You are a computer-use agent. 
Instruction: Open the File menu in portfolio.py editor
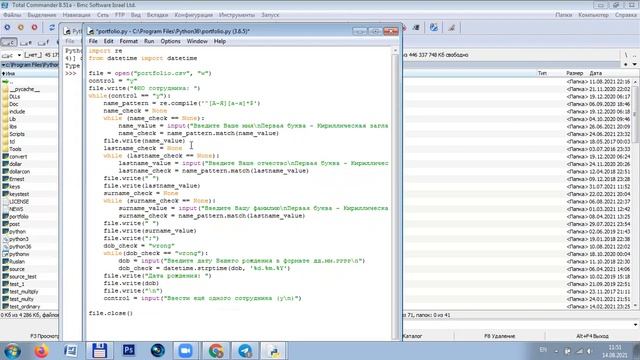point(93,41)
